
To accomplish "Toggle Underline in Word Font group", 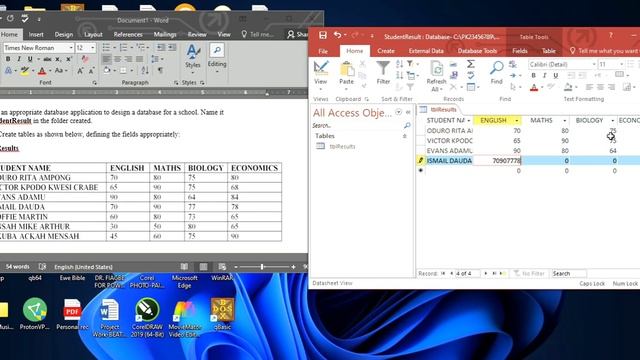I will (x=29, y=59).
